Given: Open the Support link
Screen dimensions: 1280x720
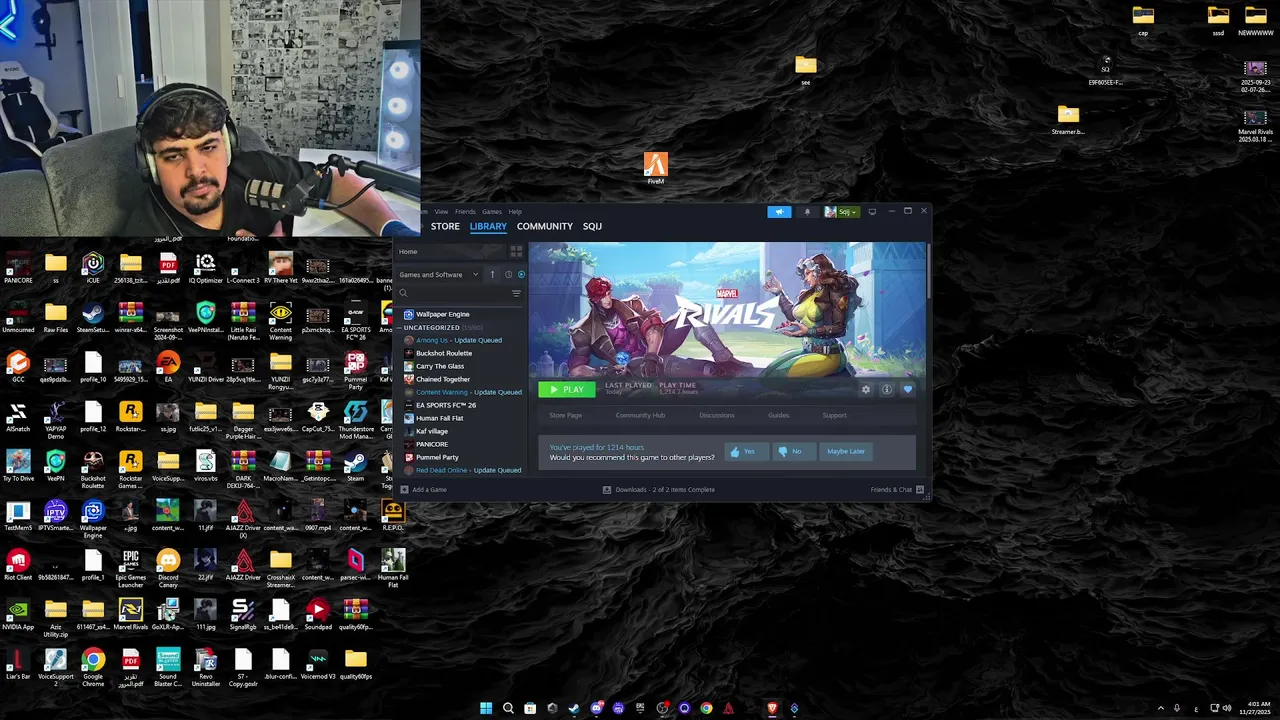Looking at the screenshot, I should pos(834,415).
